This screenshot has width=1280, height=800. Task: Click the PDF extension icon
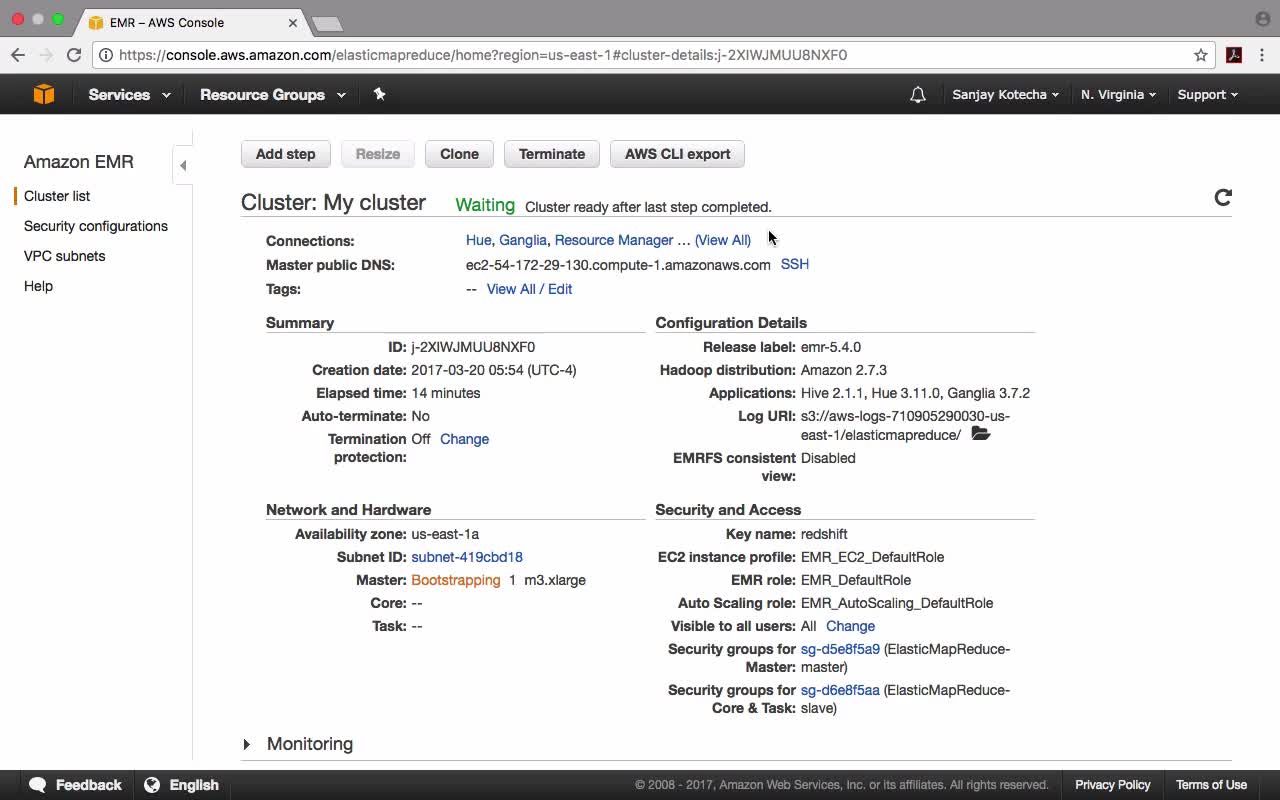(1234, 55)
